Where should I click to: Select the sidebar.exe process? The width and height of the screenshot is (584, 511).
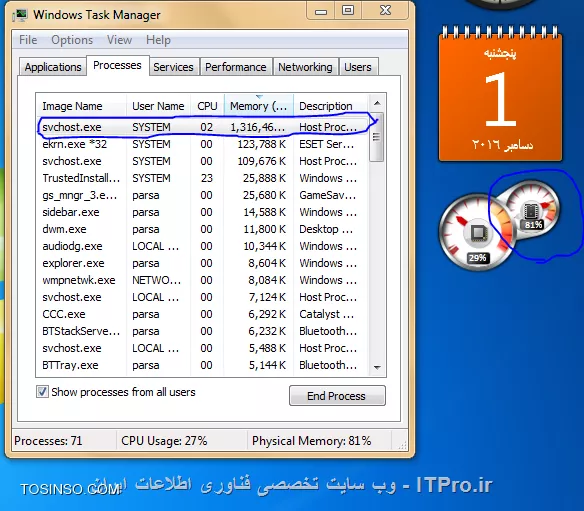(x=203, y=212)
